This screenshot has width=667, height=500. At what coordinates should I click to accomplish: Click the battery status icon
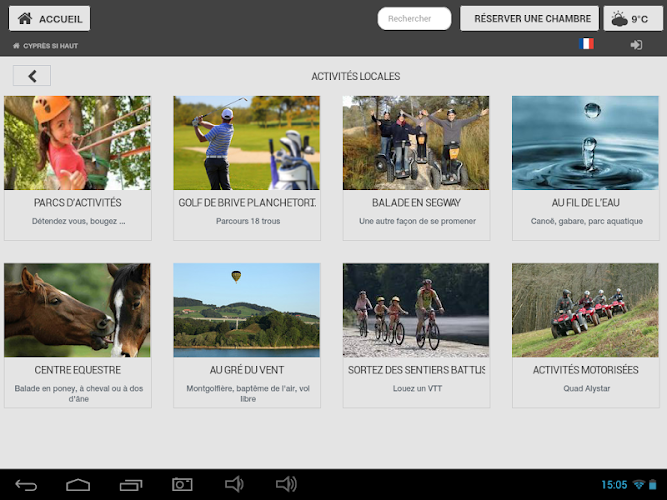[x=653, y=484]
